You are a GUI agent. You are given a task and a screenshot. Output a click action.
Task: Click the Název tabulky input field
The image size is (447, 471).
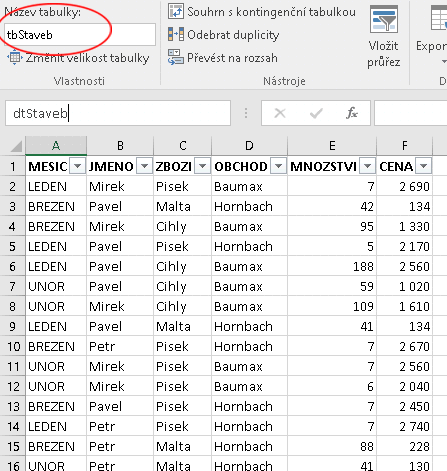[x=80, y=35]
